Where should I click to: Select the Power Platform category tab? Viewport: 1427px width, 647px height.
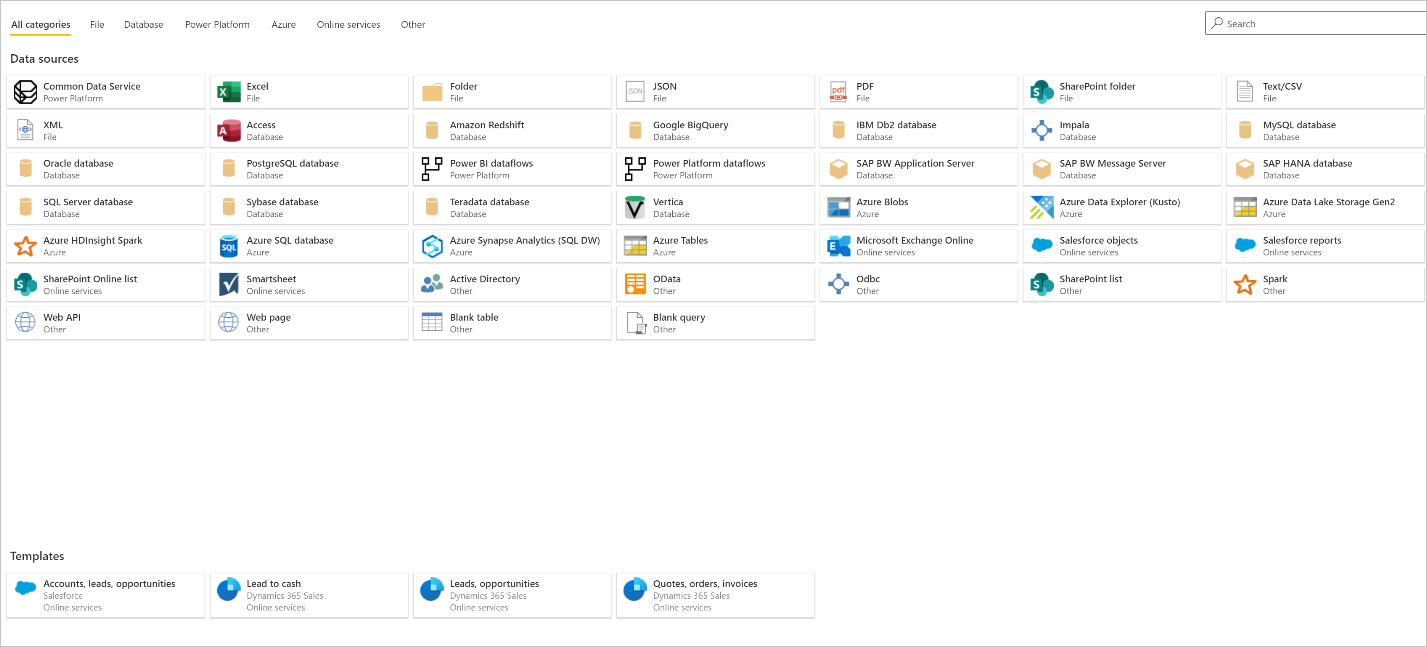coord(217,25)
